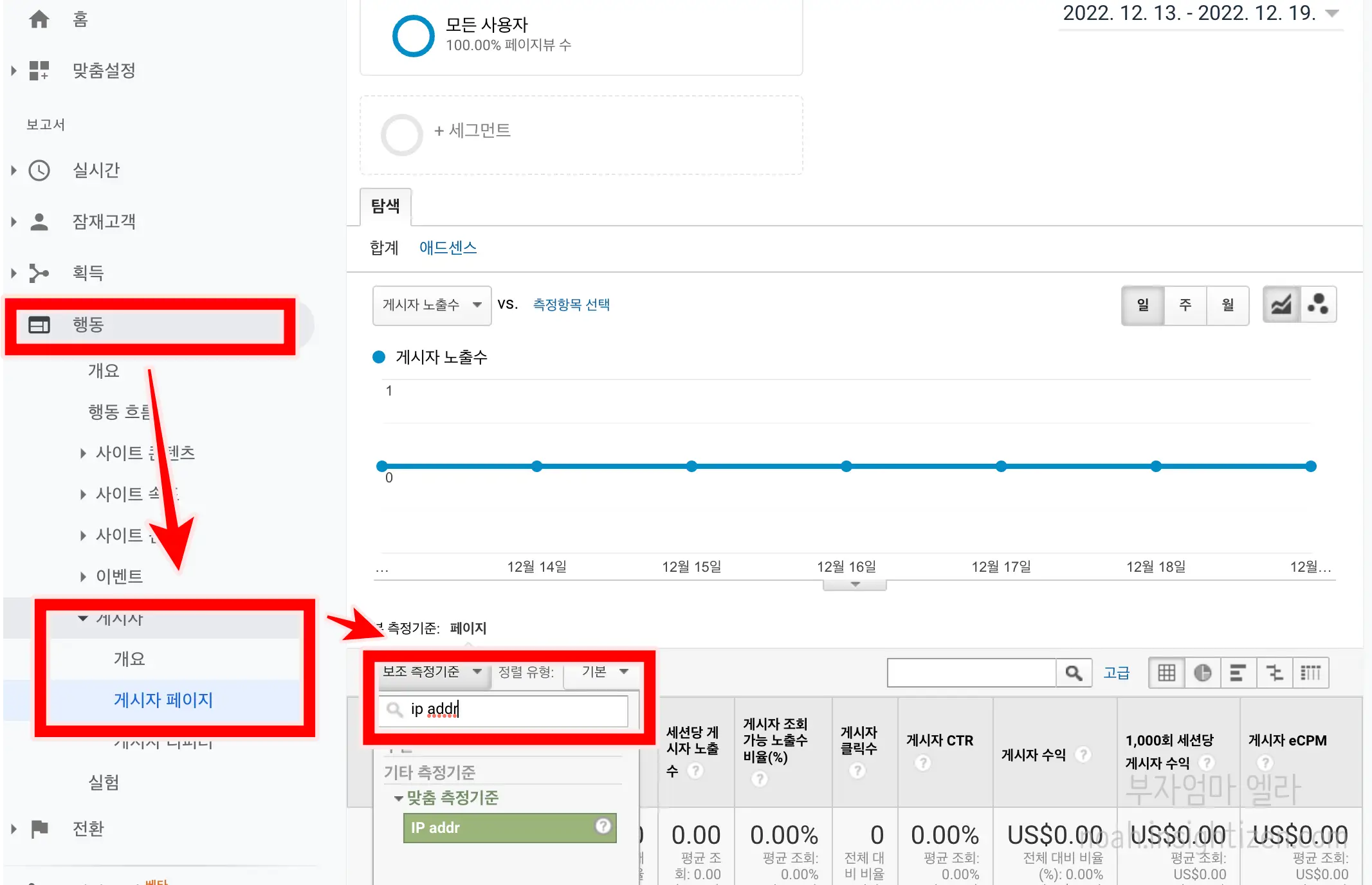Screen dimensions: 1372x885
Task: Switch to pie chart percentage view
Action: click(x=1202, y=673)
